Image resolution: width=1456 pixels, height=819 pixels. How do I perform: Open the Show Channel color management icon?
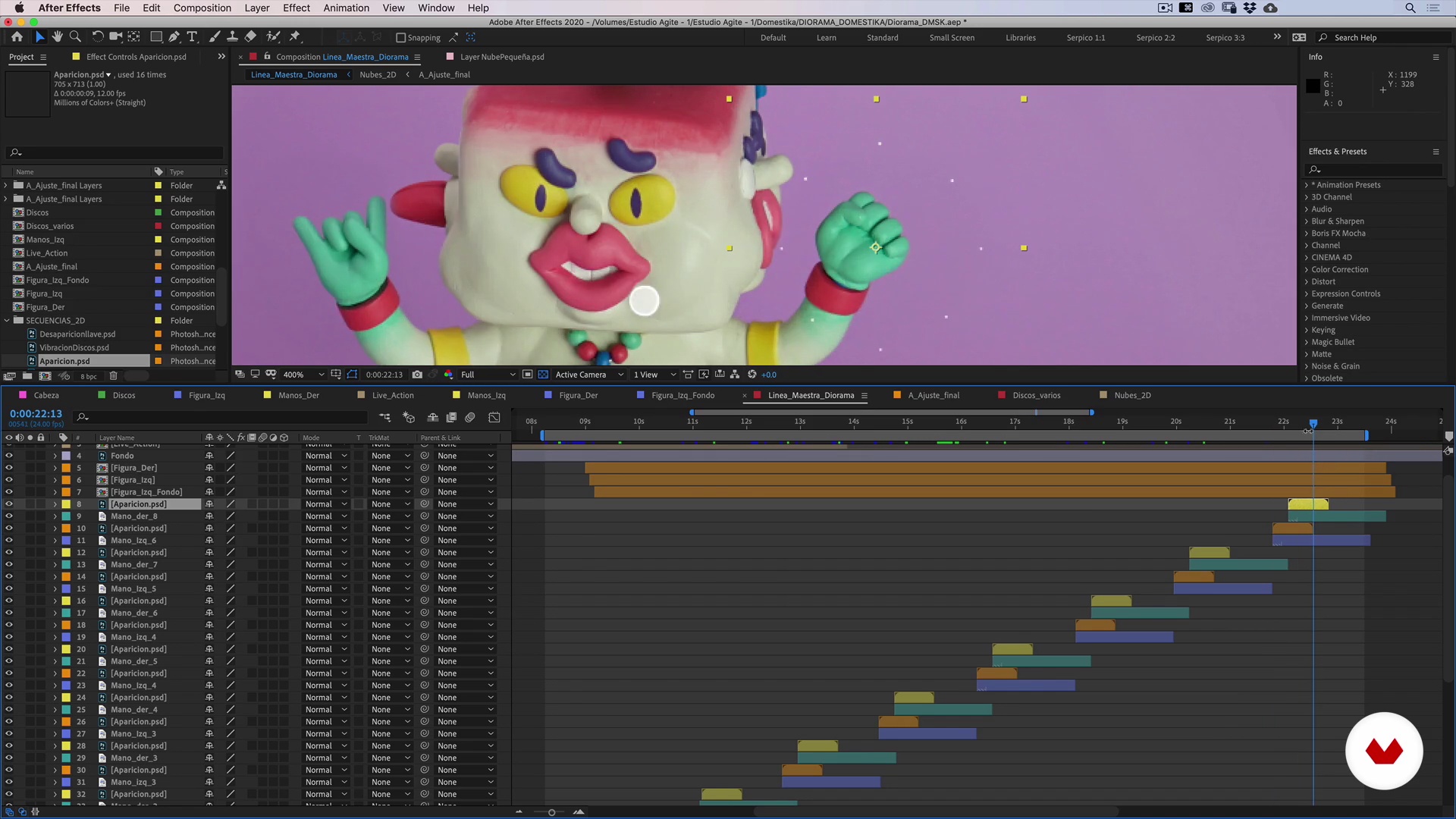[x=449, y=375]
